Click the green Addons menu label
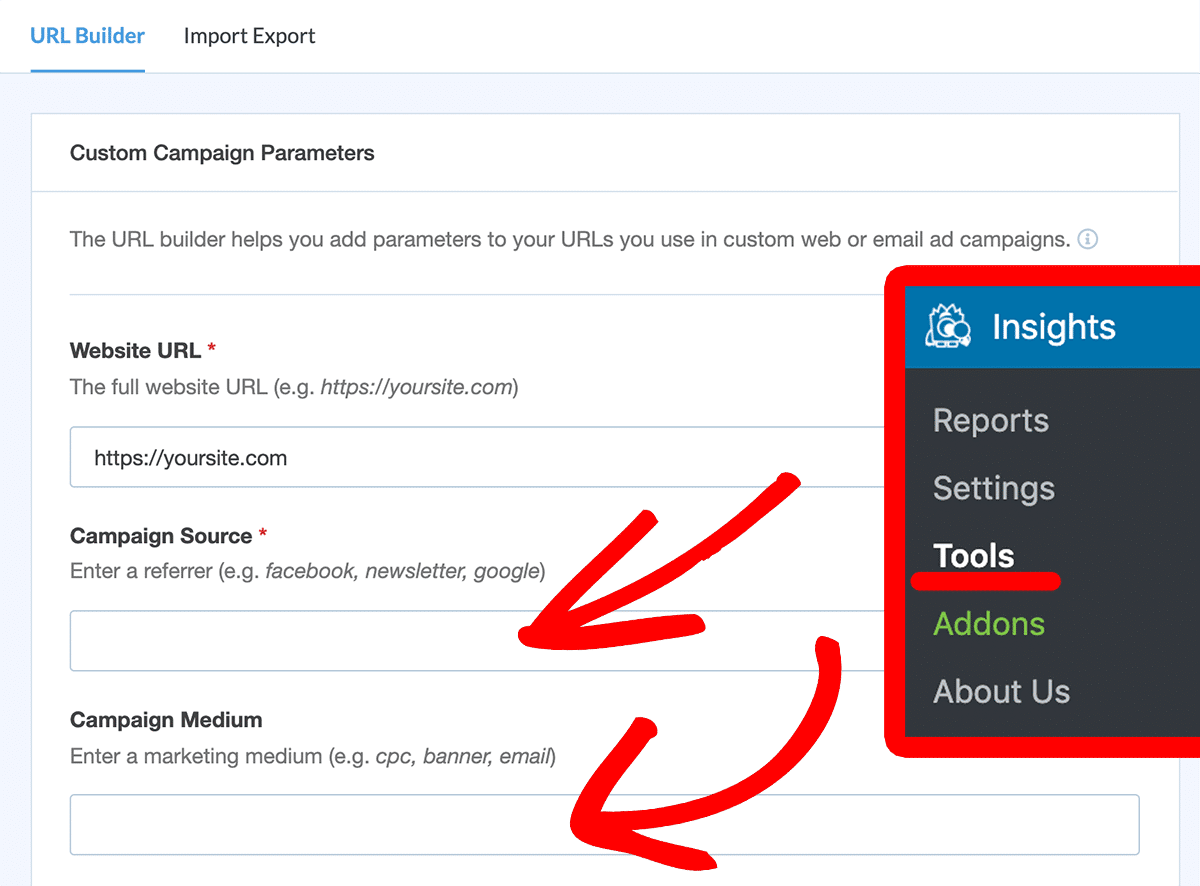The width and height of the screenshot is (1200, 886). point(989,623)
